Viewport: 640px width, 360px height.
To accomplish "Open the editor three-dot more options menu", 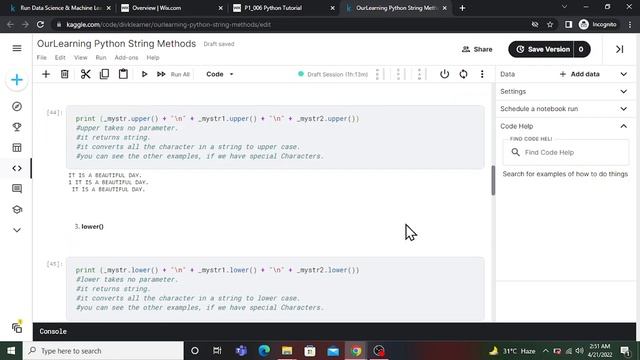I will tap(482, 74).
